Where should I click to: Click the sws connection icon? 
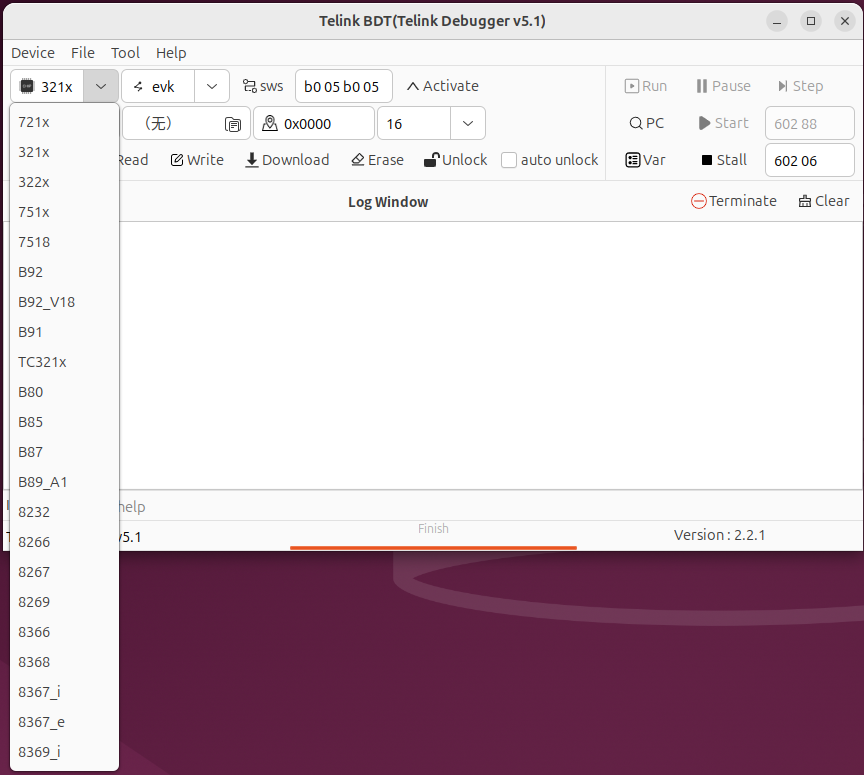pos(250,86)
